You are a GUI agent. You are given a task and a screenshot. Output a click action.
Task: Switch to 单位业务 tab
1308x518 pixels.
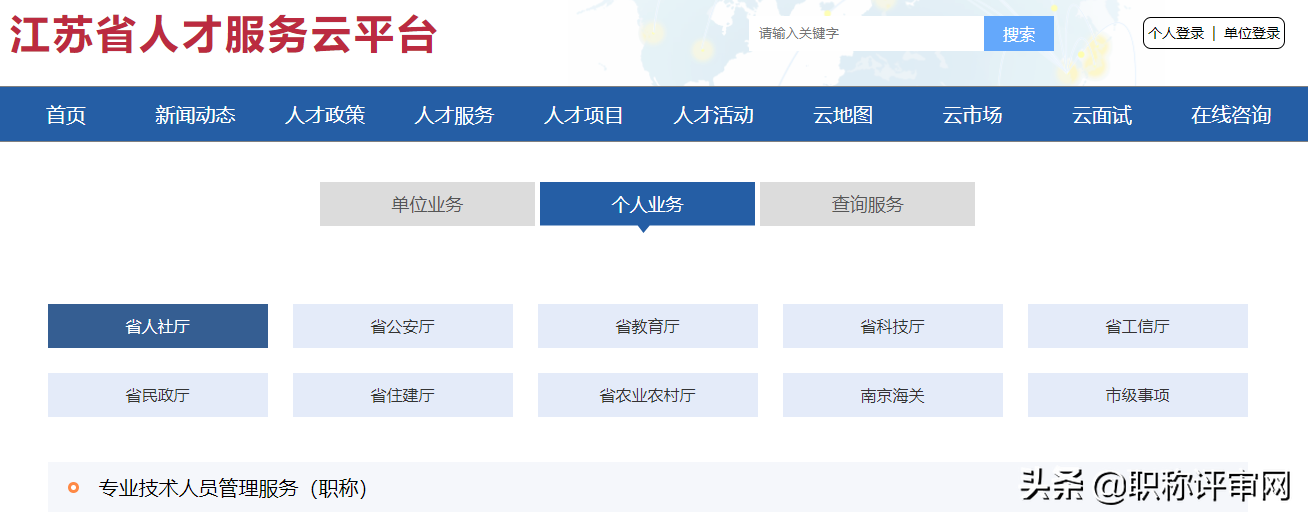tap(427, 204)
